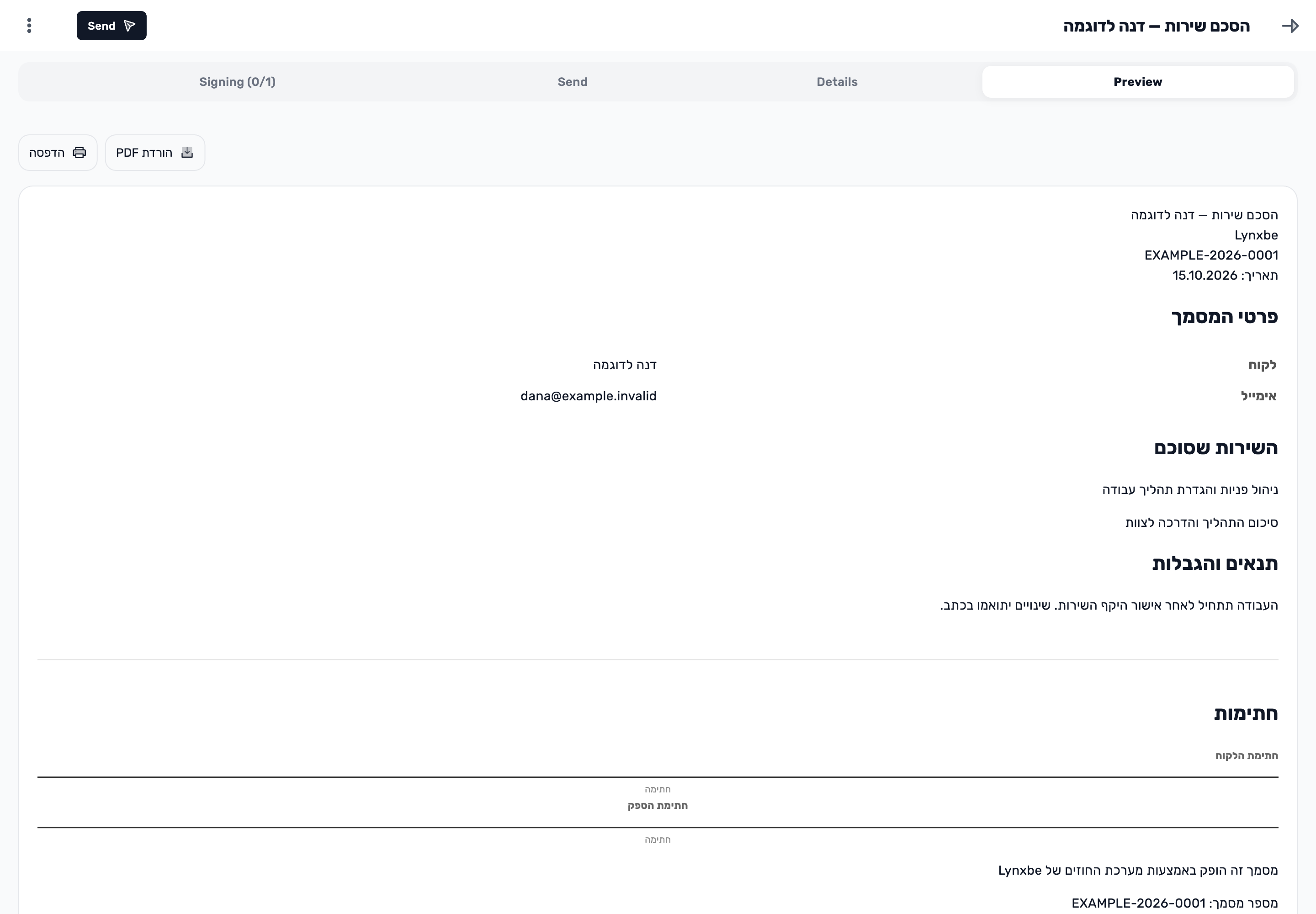
Task: Select the Preview tab
Action: 1138,82
